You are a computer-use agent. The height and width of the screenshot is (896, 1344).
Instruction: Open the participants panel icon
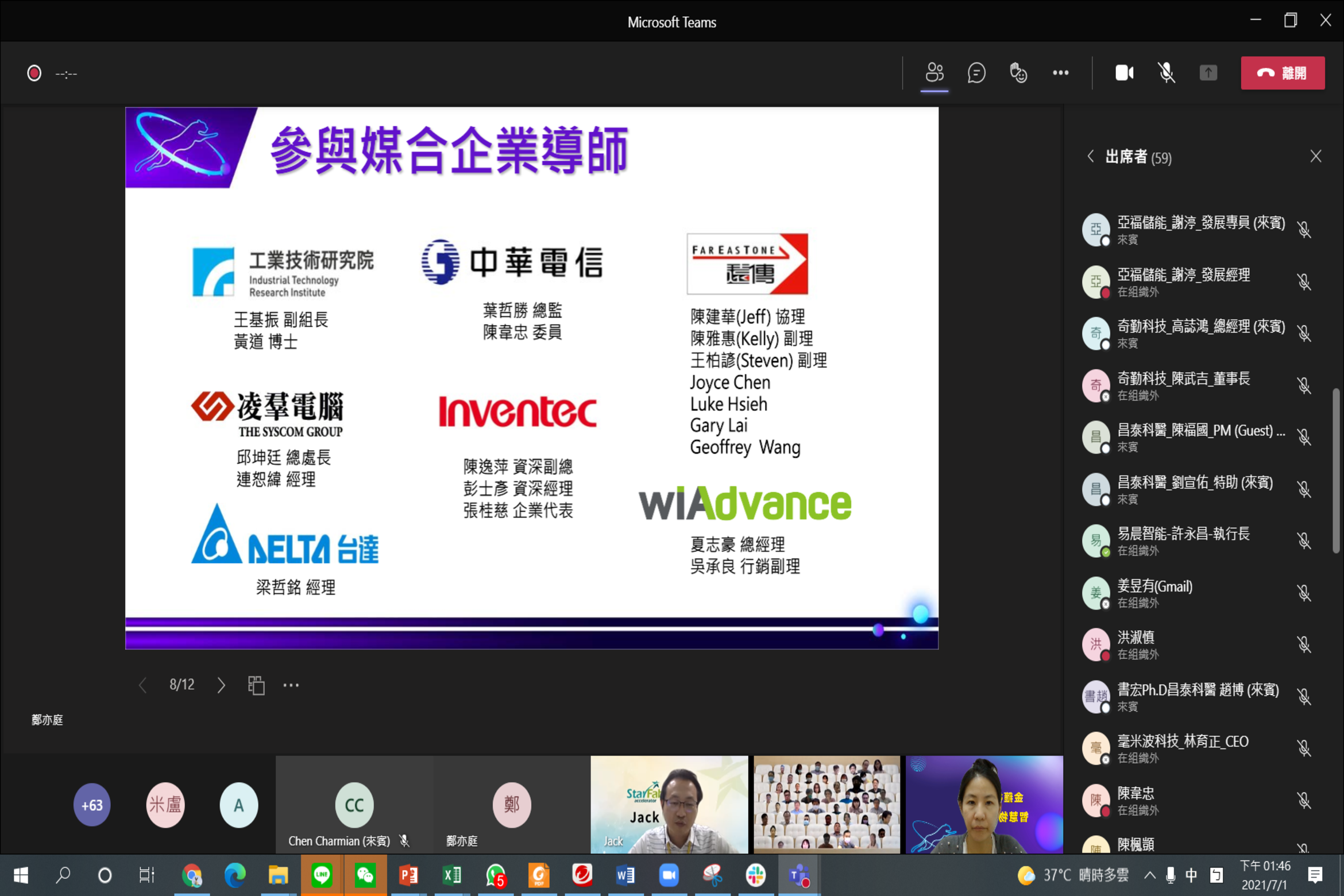click(934, 73)
